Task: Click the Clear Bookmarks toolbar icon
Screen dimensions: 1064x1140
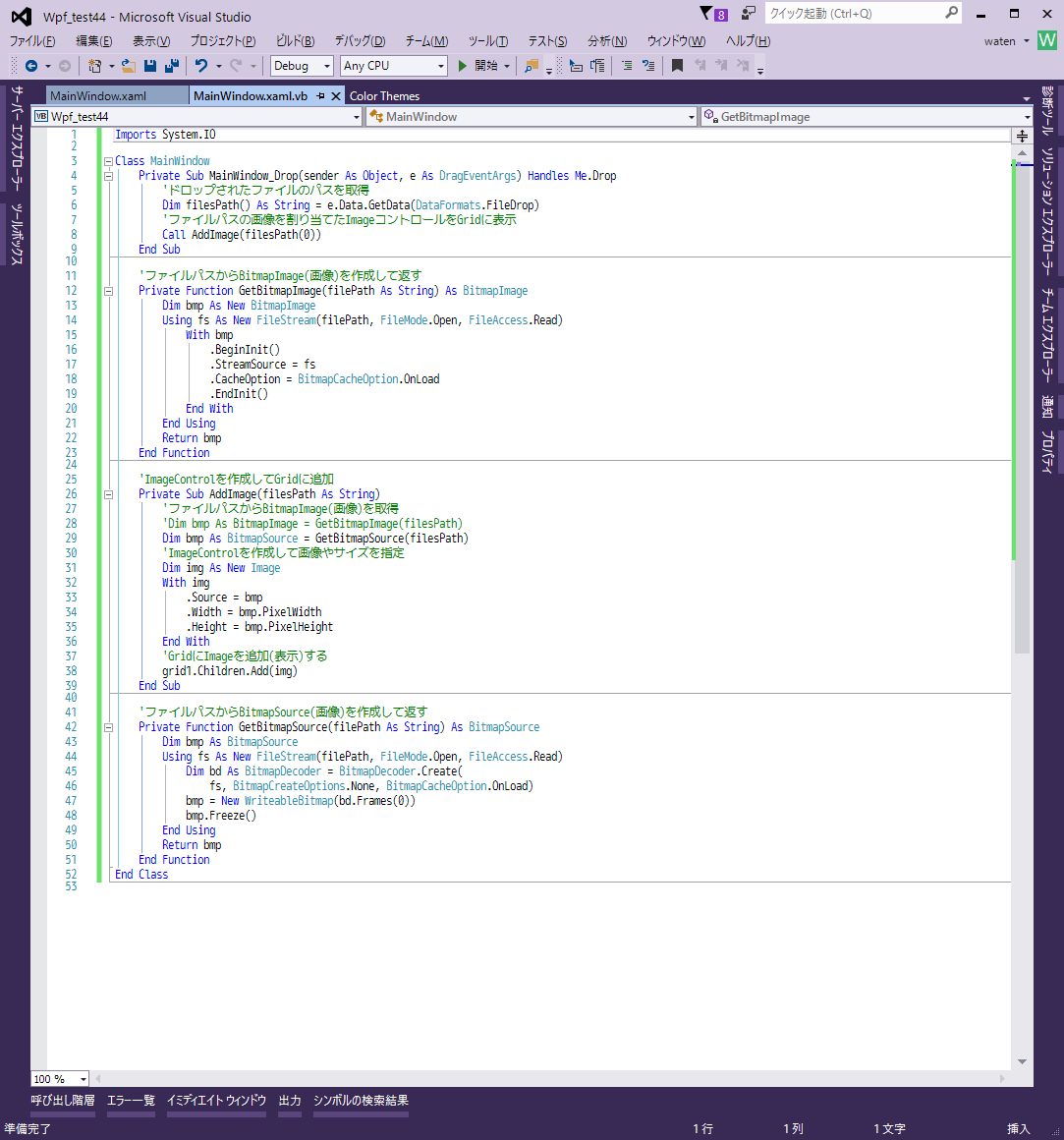Action: (743, 66)
